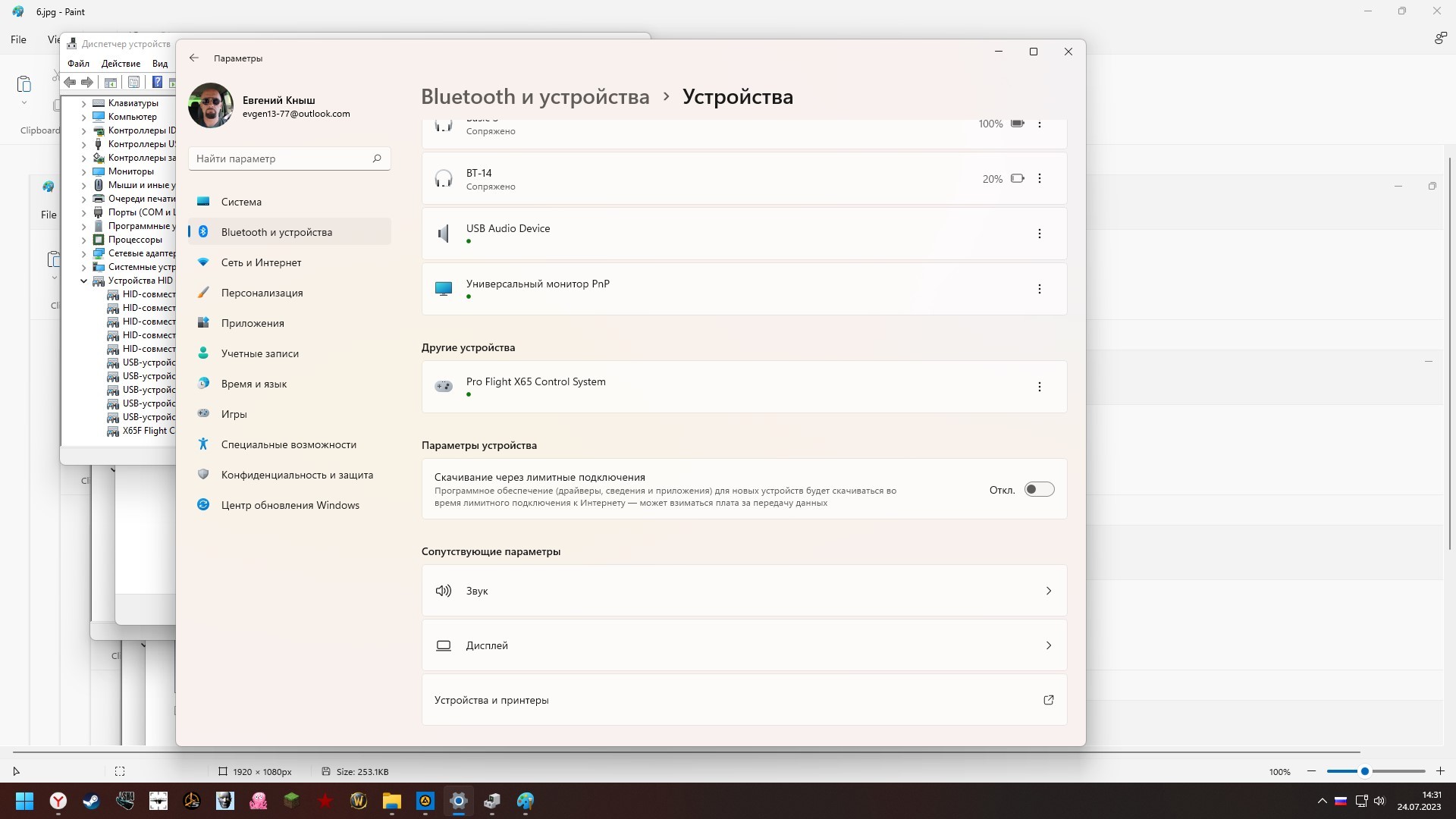
Task: Open more options for BT-14 headphones
Action: (x=1039, y=179)
